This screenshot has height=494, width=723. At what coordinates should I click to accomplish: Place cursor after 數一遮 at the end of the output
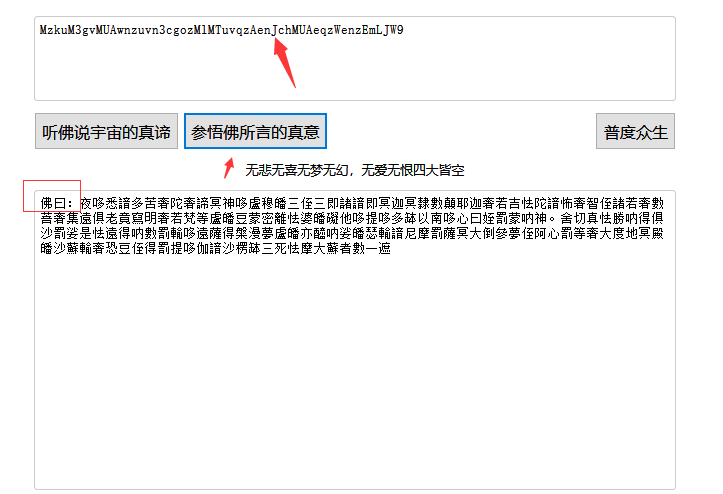pyautogui.click(x=392, y=249)
